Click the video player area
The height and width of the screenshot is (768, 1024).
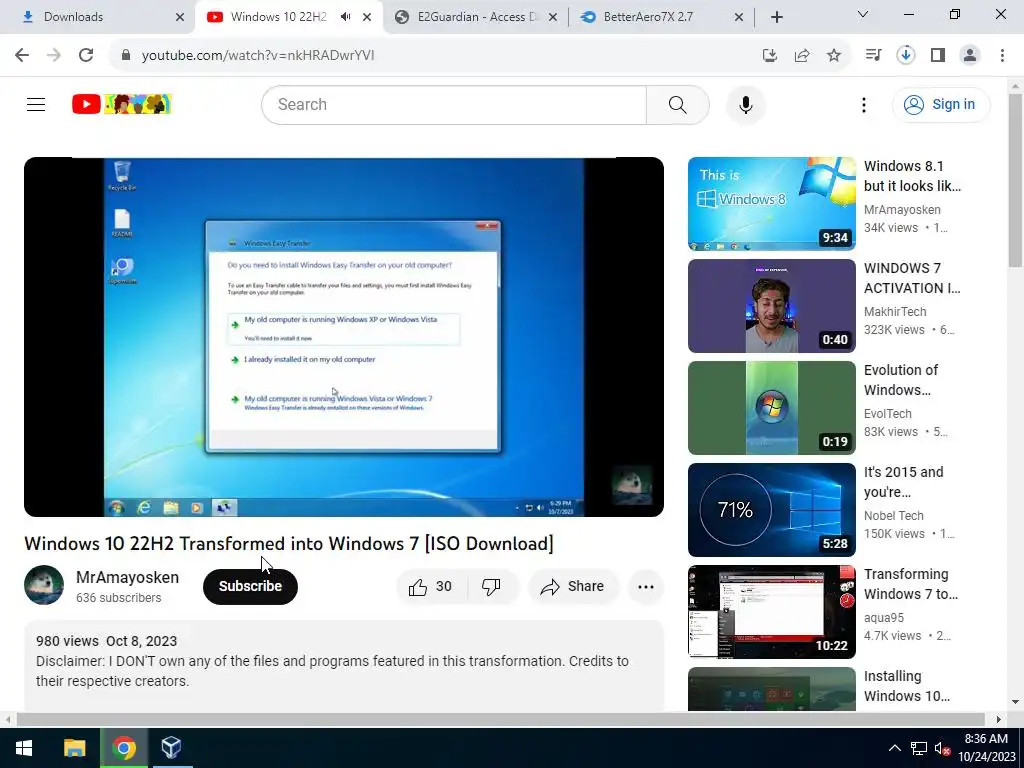pyautogui.click(x=344, y=337)
